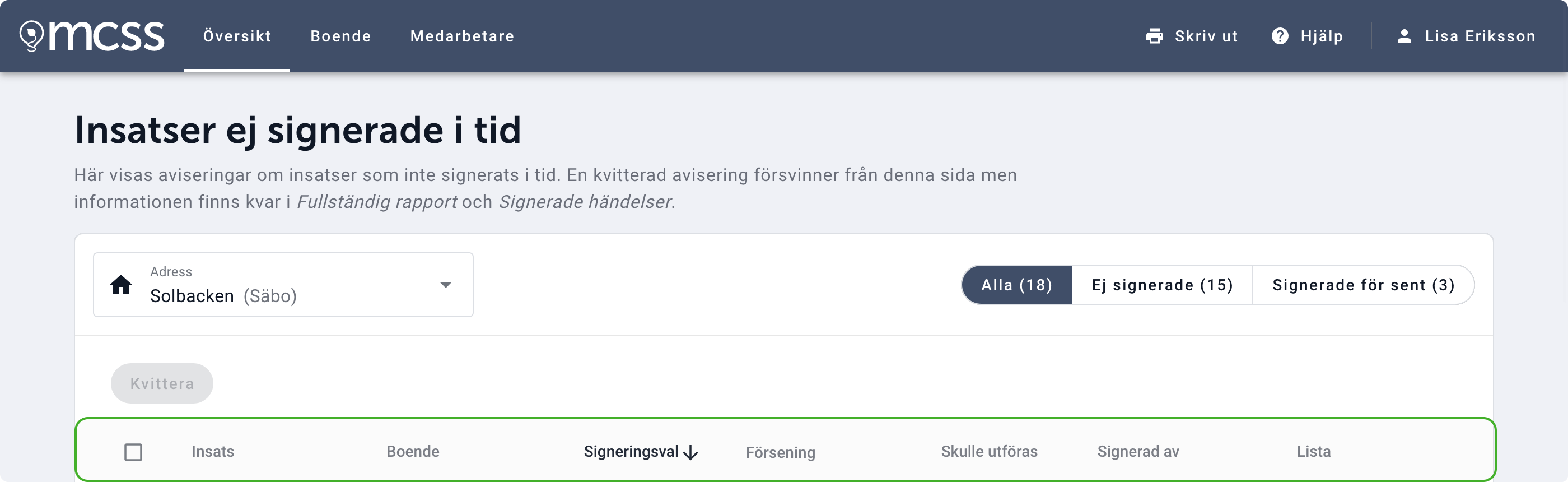Viewport: 1568px width, 482px height.
Task: Tick the select-all checkbox in table header
Action: pyautogui.click(x=133, y=452)
